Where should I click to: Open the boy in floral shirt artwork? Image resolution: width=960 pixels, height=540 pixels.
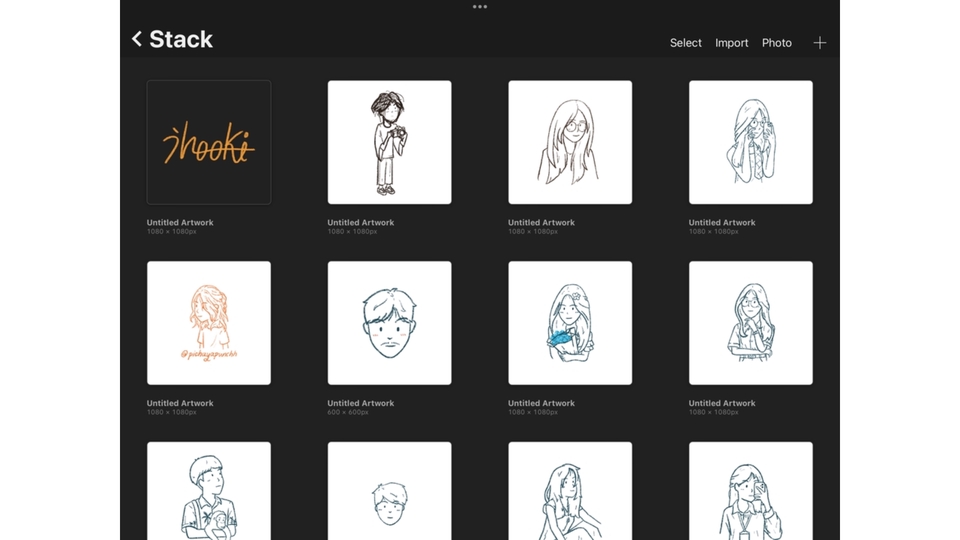click(209, 492)
